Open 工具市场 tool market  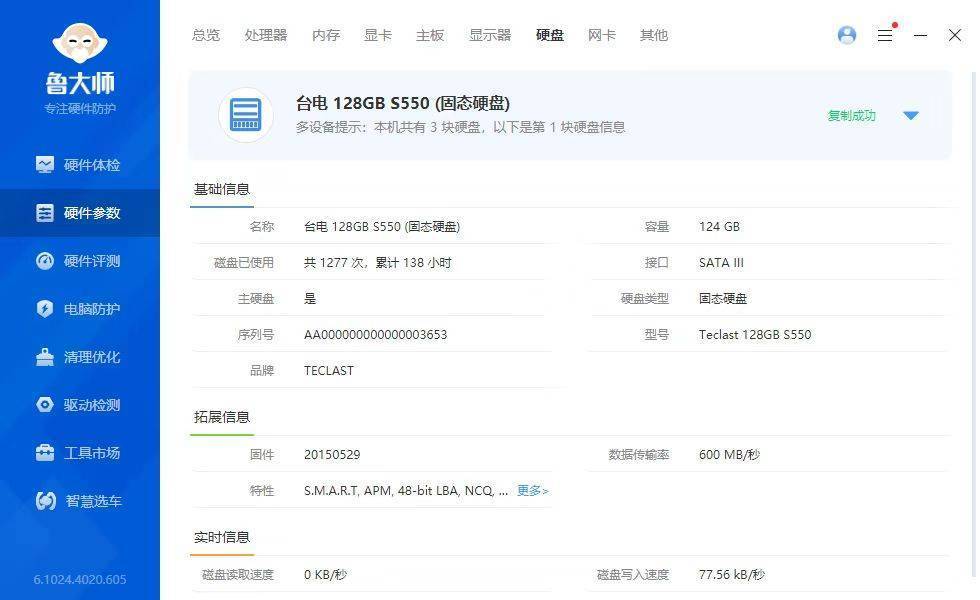point(79,453)
